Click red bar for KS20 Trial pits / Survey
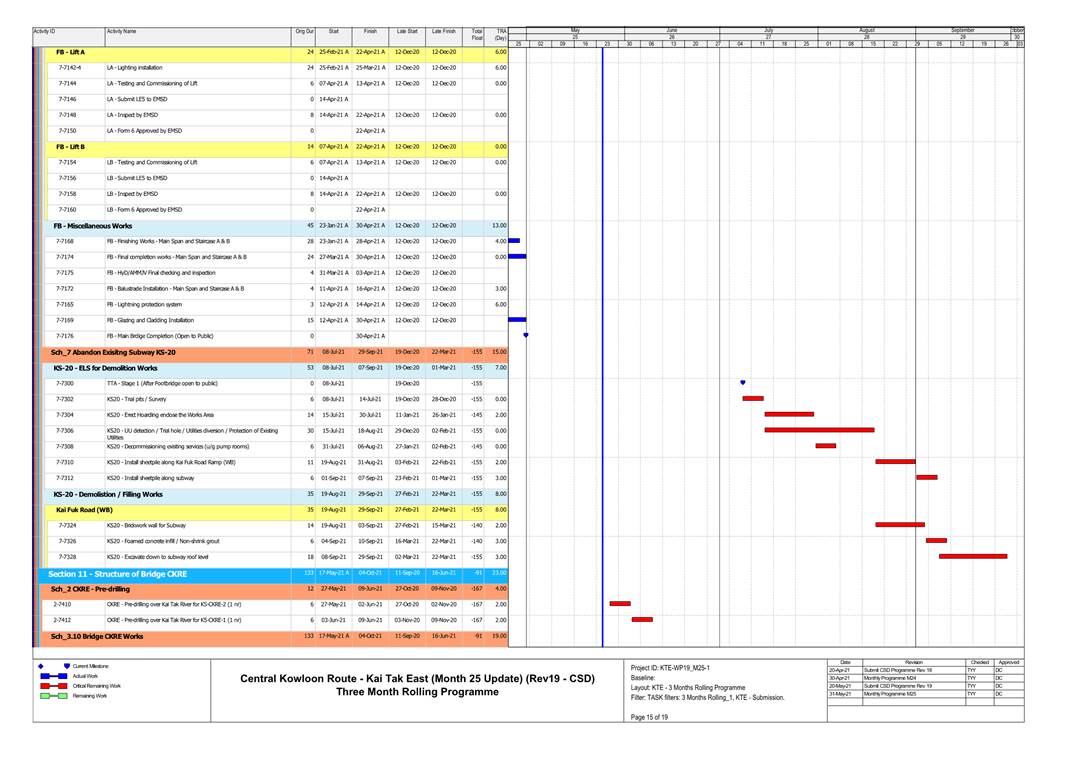The height and width of the screenshot is (769, 1086). tap(753, 398)
